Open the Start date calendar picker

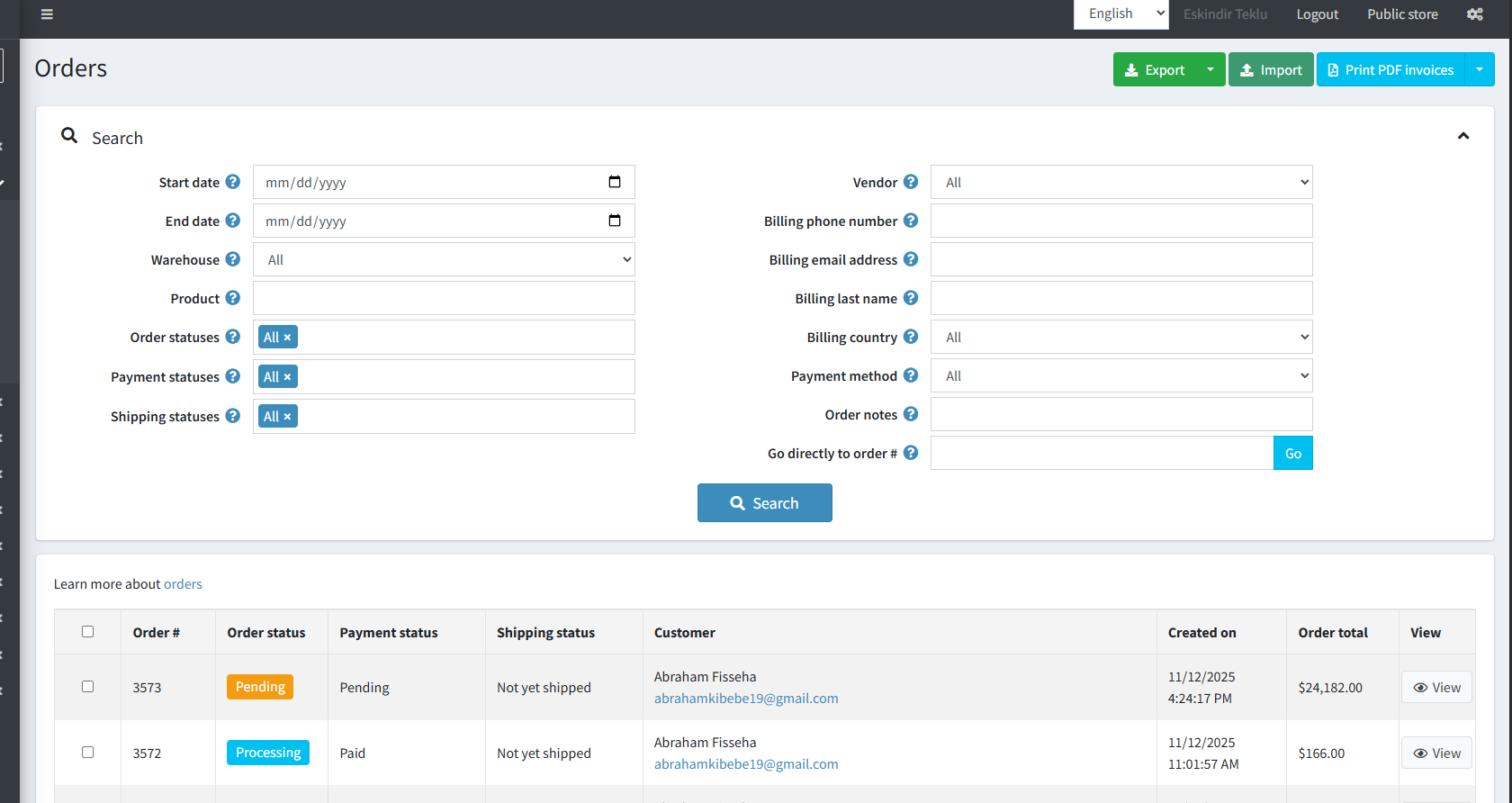(615, 182)
